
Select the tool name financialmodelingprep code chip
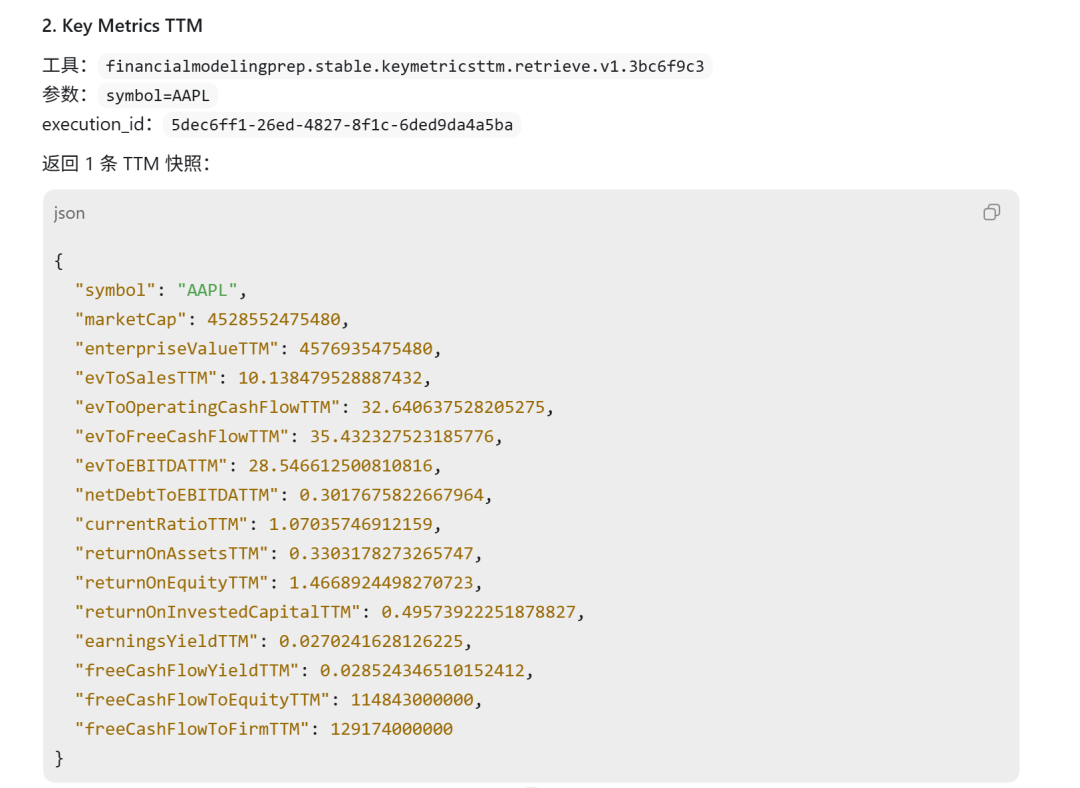tap(405, 66)
